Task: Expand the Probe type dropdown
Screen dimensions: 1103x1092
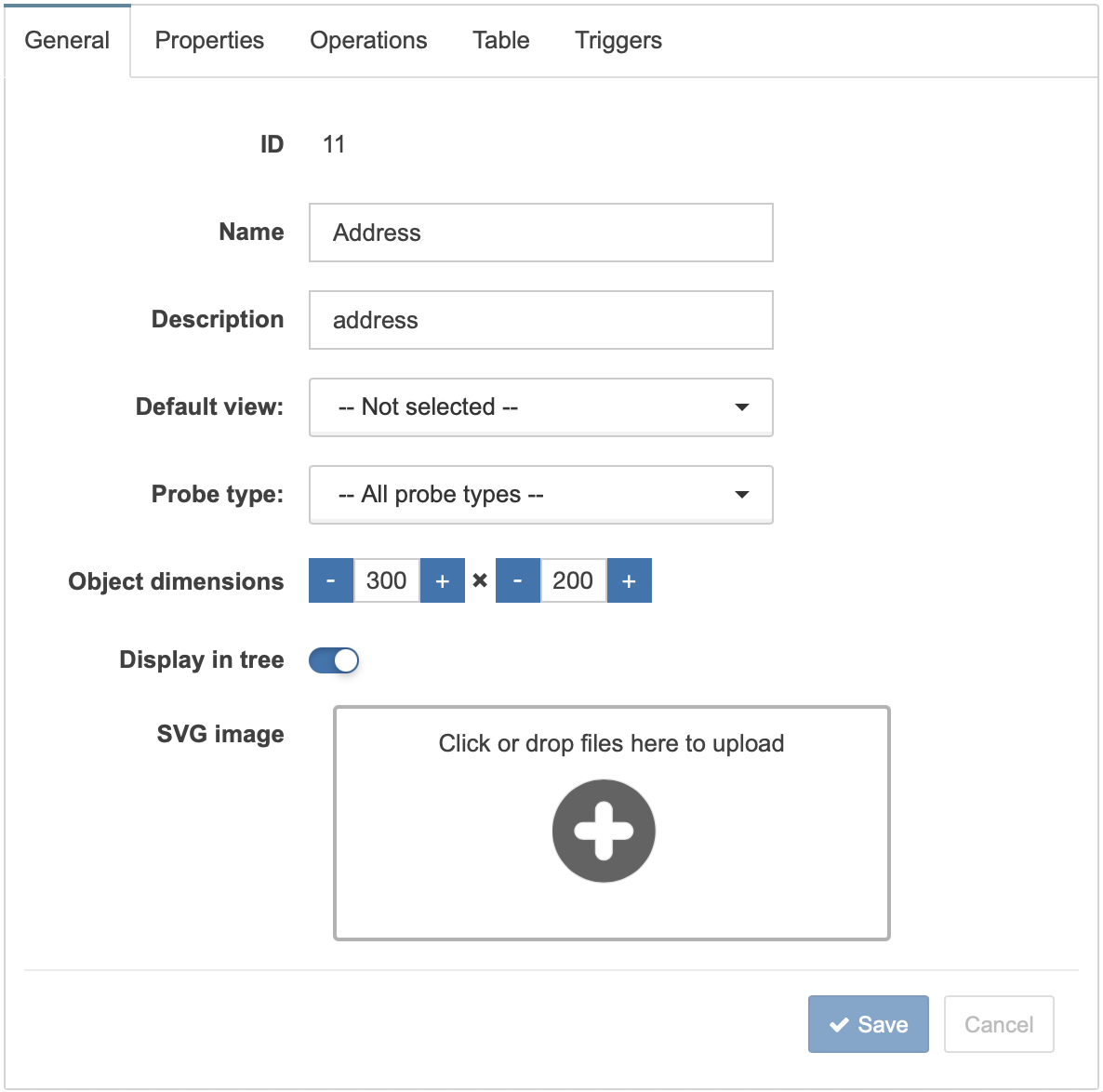Action: 541,495
